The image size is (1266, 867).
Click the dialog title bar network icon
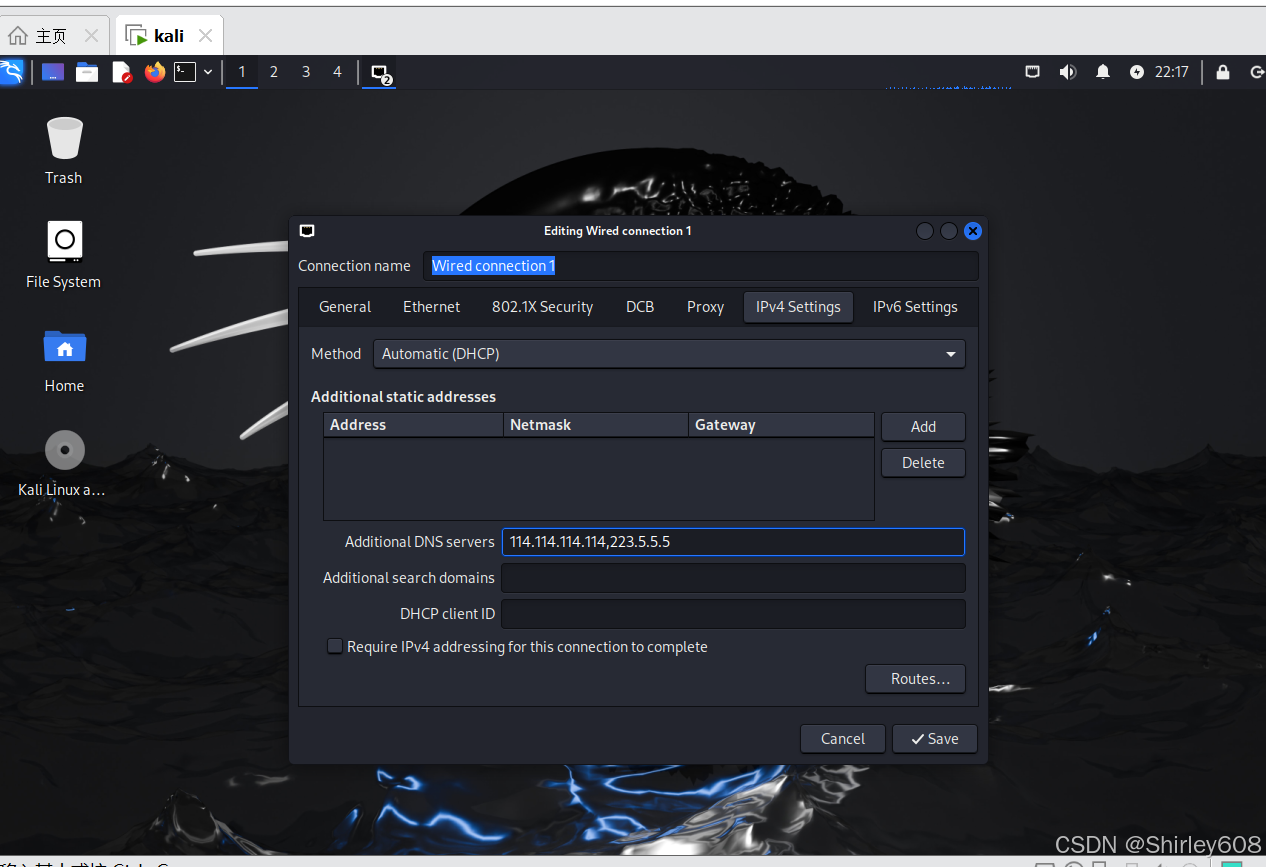coord(307,231)
